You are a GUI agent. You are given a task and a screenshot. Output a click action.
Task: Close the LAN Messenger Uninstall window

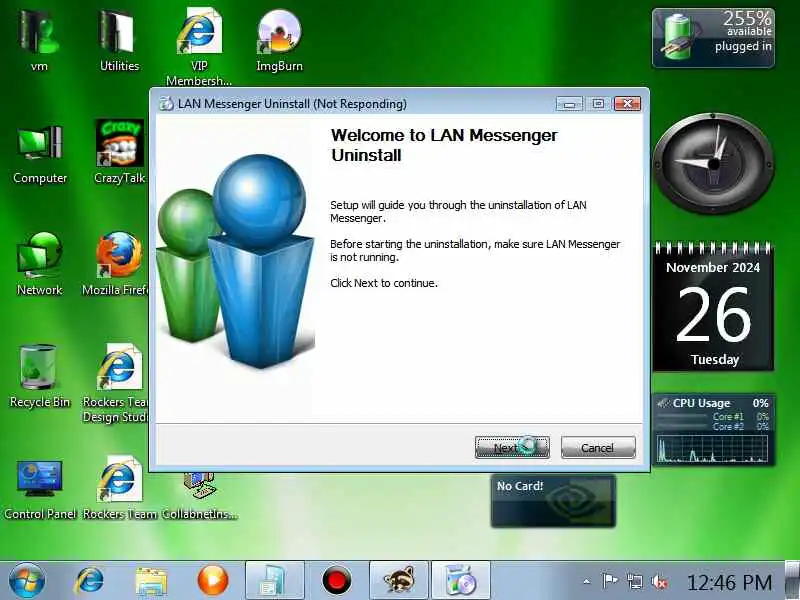(x=627, y=104)
